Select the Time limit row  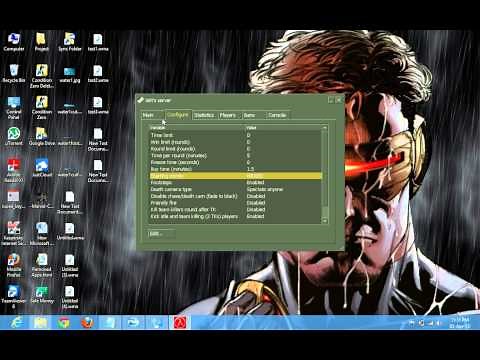click(x=235, y=135)
